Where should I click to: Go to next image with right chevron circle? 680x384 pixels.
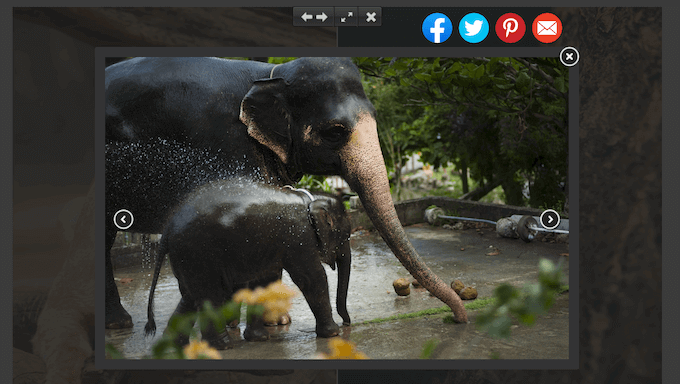pyautogui.click(x=550, y=219)
